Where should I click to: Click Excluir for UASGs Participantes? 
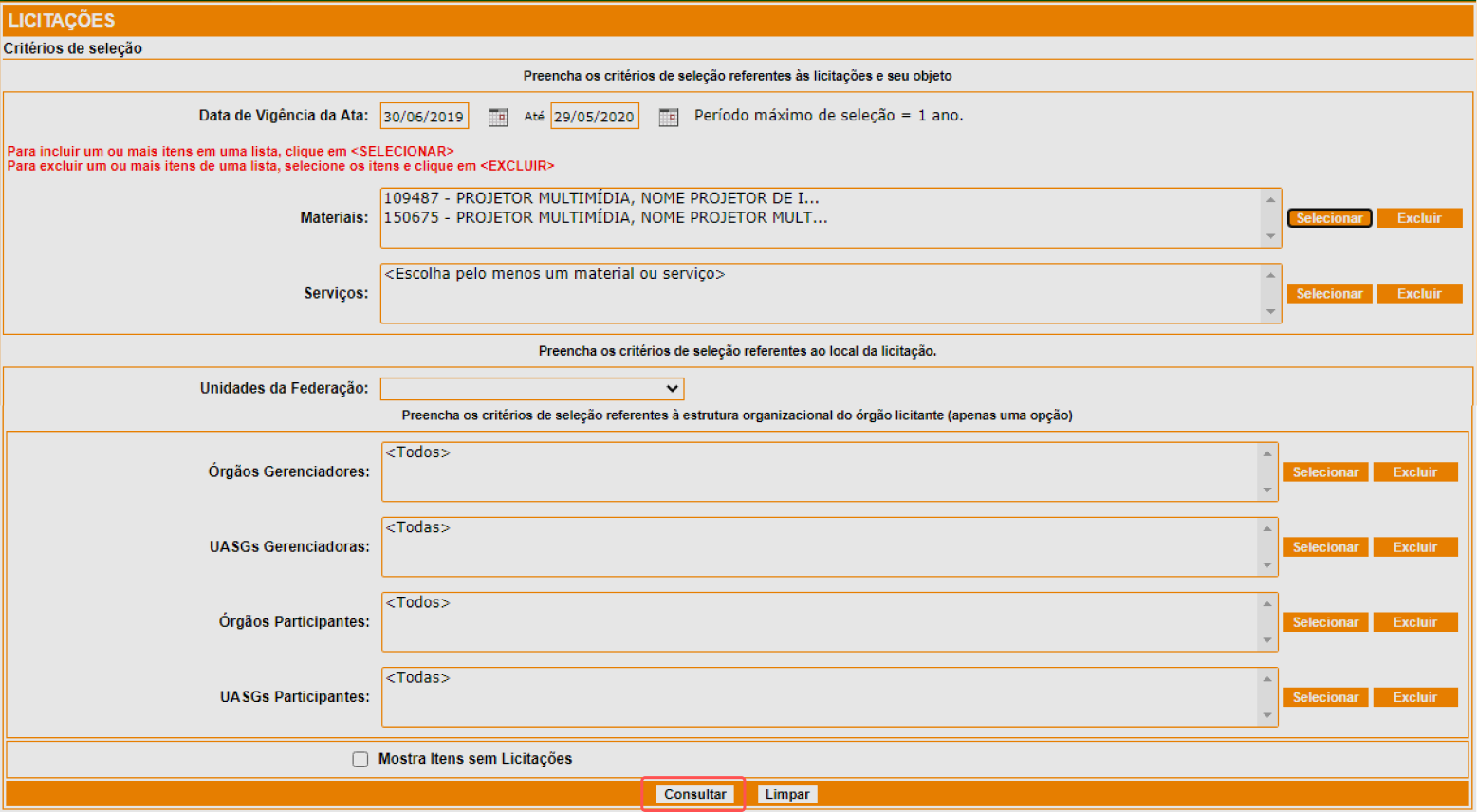pos(1415,697)
